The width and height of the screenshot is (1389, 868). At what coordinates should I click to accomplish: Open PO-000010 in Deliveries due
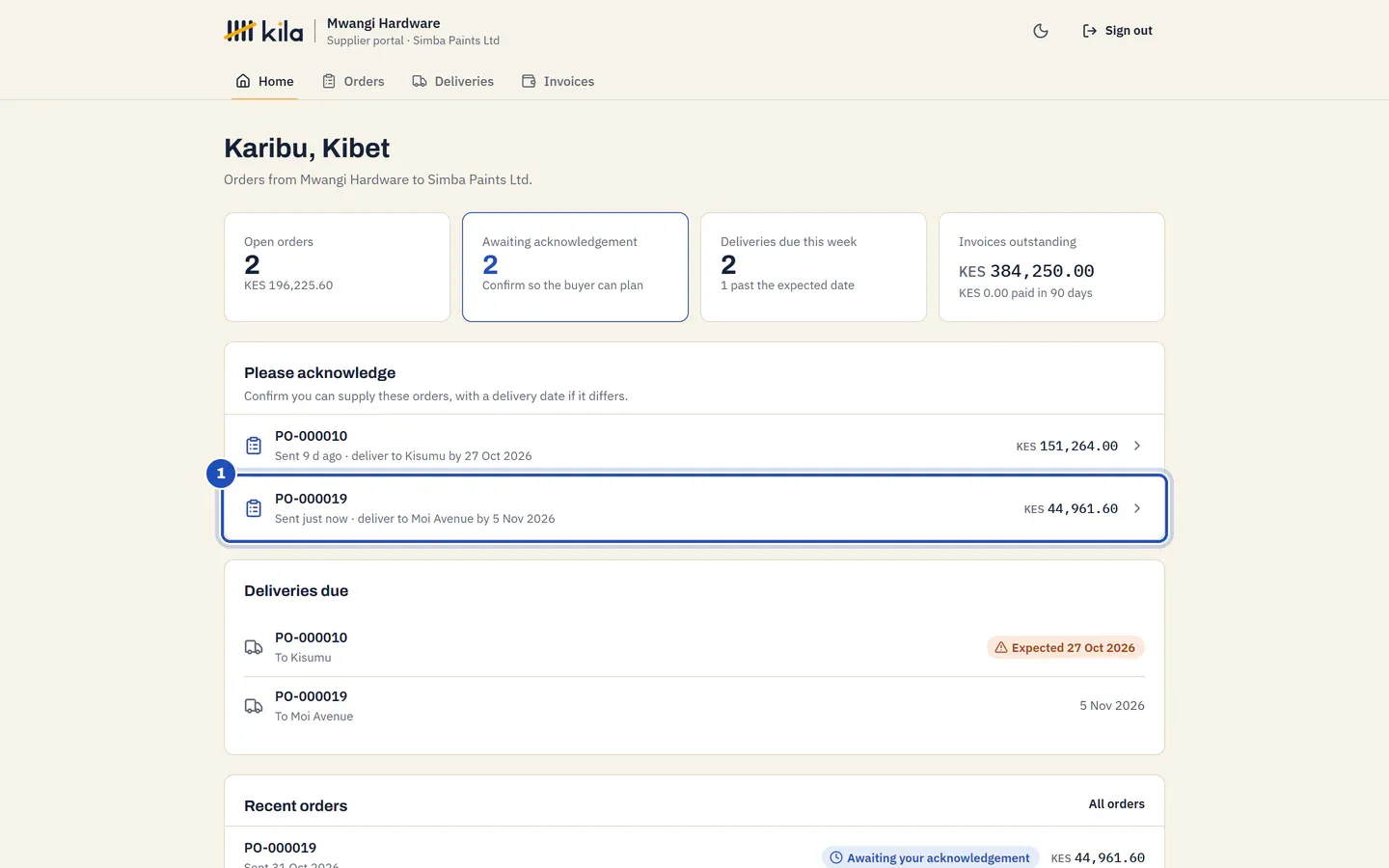[694, 647]
